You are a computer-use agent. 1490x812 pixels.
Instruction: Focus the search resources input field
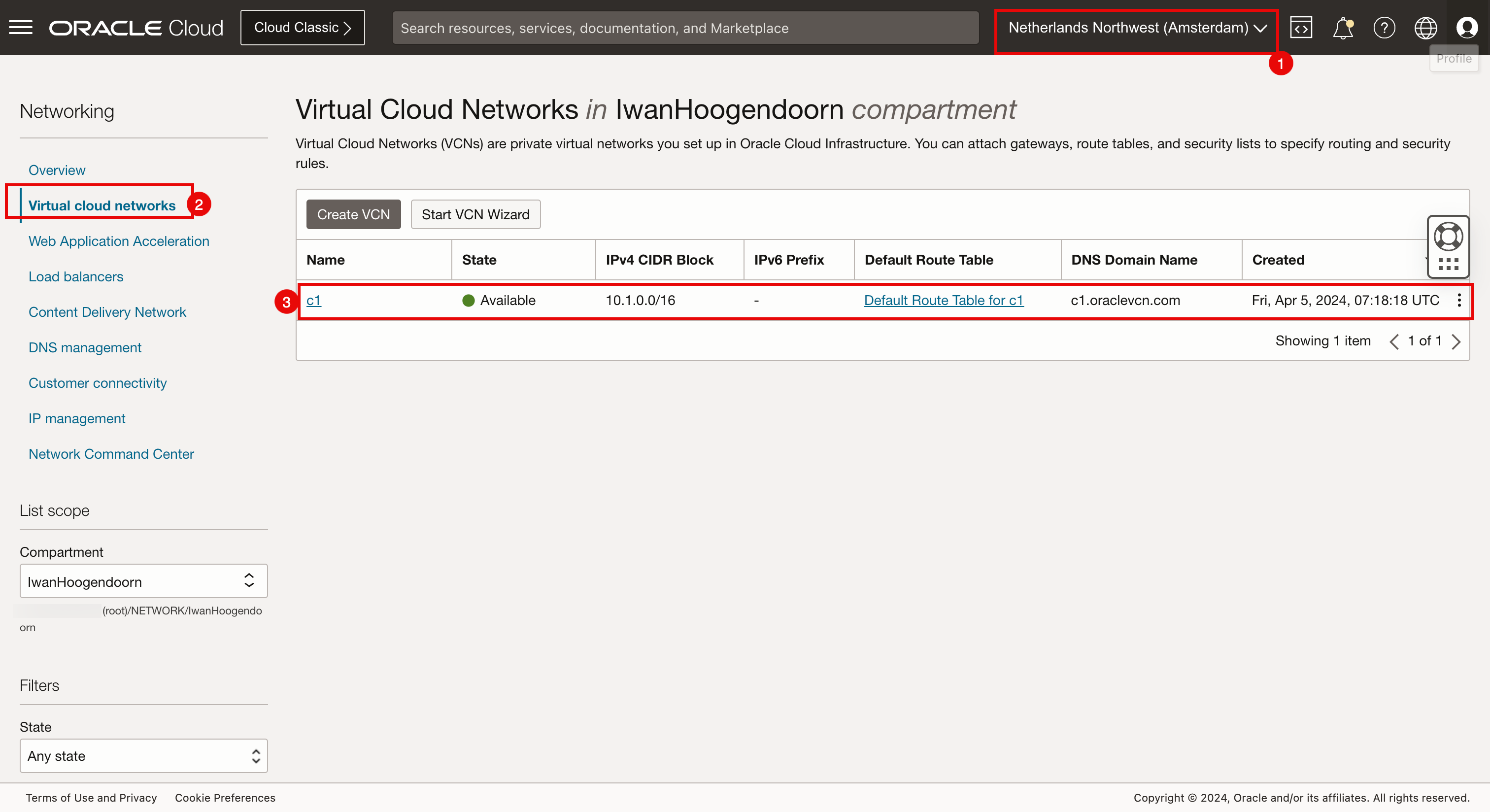pyautogui.click(x=685, y=28)
